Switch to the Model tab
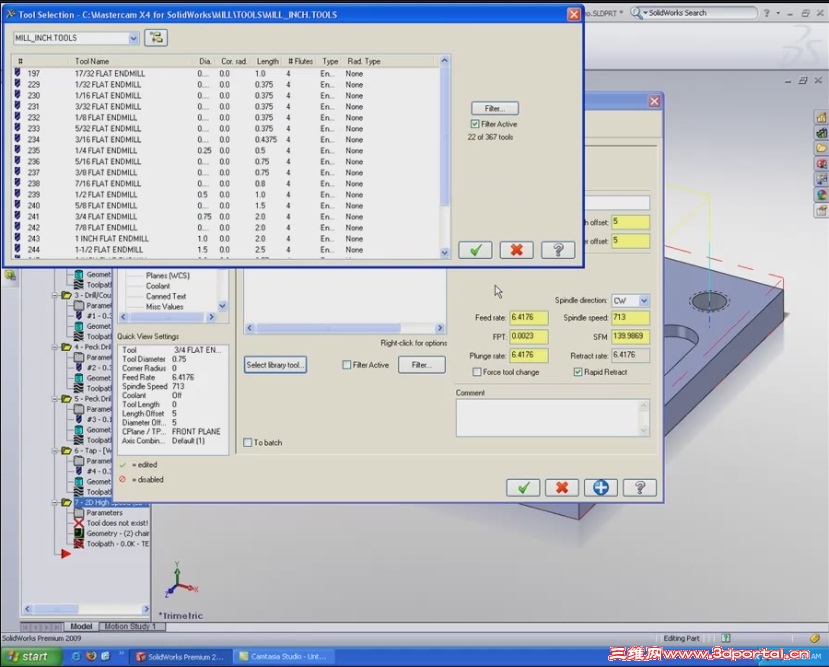The width and height of the screenshot is (829, 667). 81,626
